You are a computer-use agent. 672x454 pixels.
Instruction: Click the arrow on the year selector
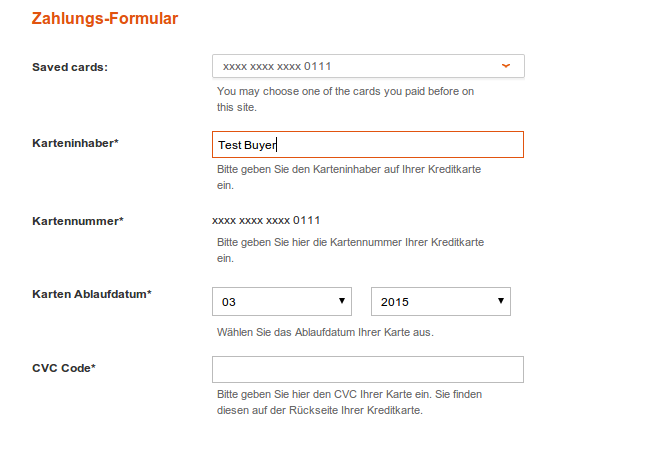pos(500,301)
